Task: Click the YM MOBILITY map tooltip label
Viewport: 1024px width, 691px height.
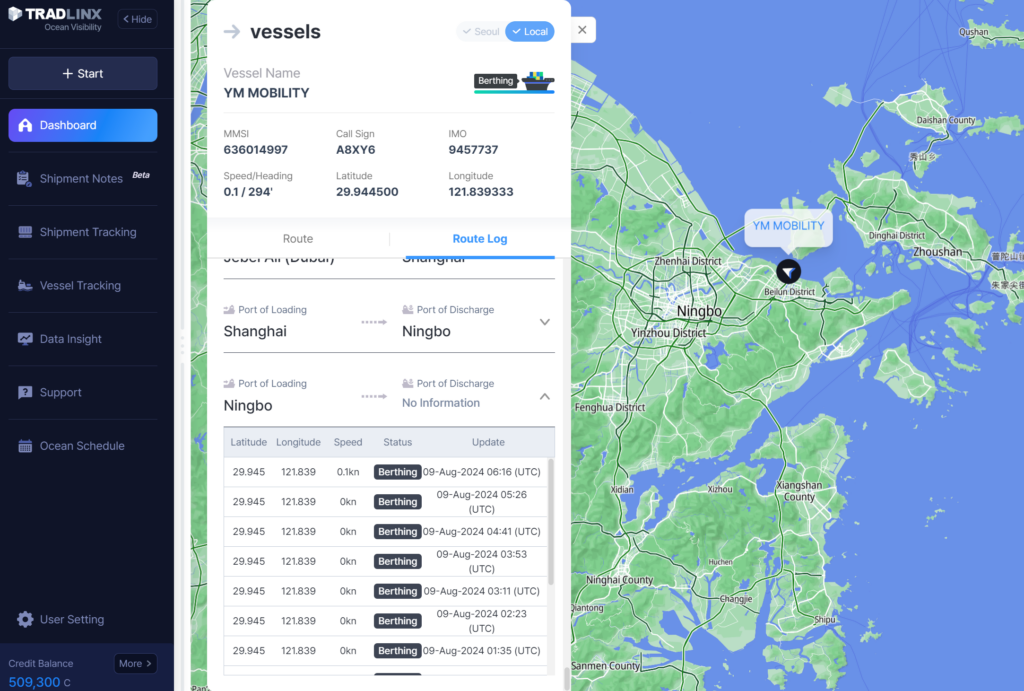Action: (x=788, y=226)
